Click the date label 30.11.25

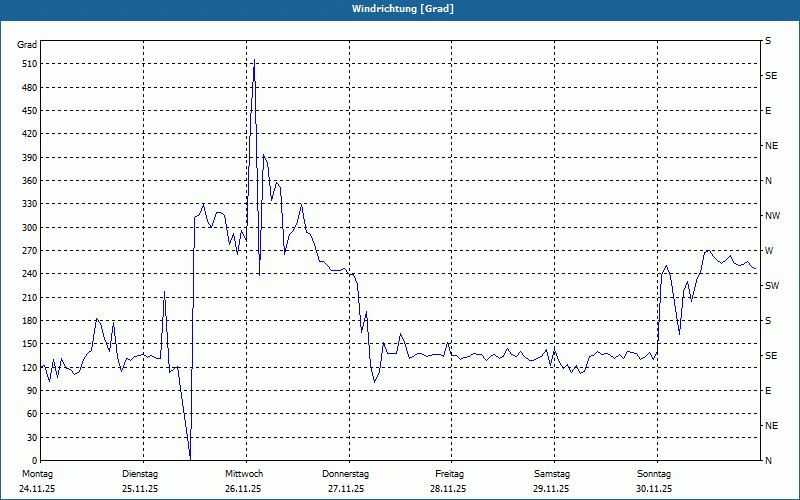pyautogui.click(x=654, y=489)
